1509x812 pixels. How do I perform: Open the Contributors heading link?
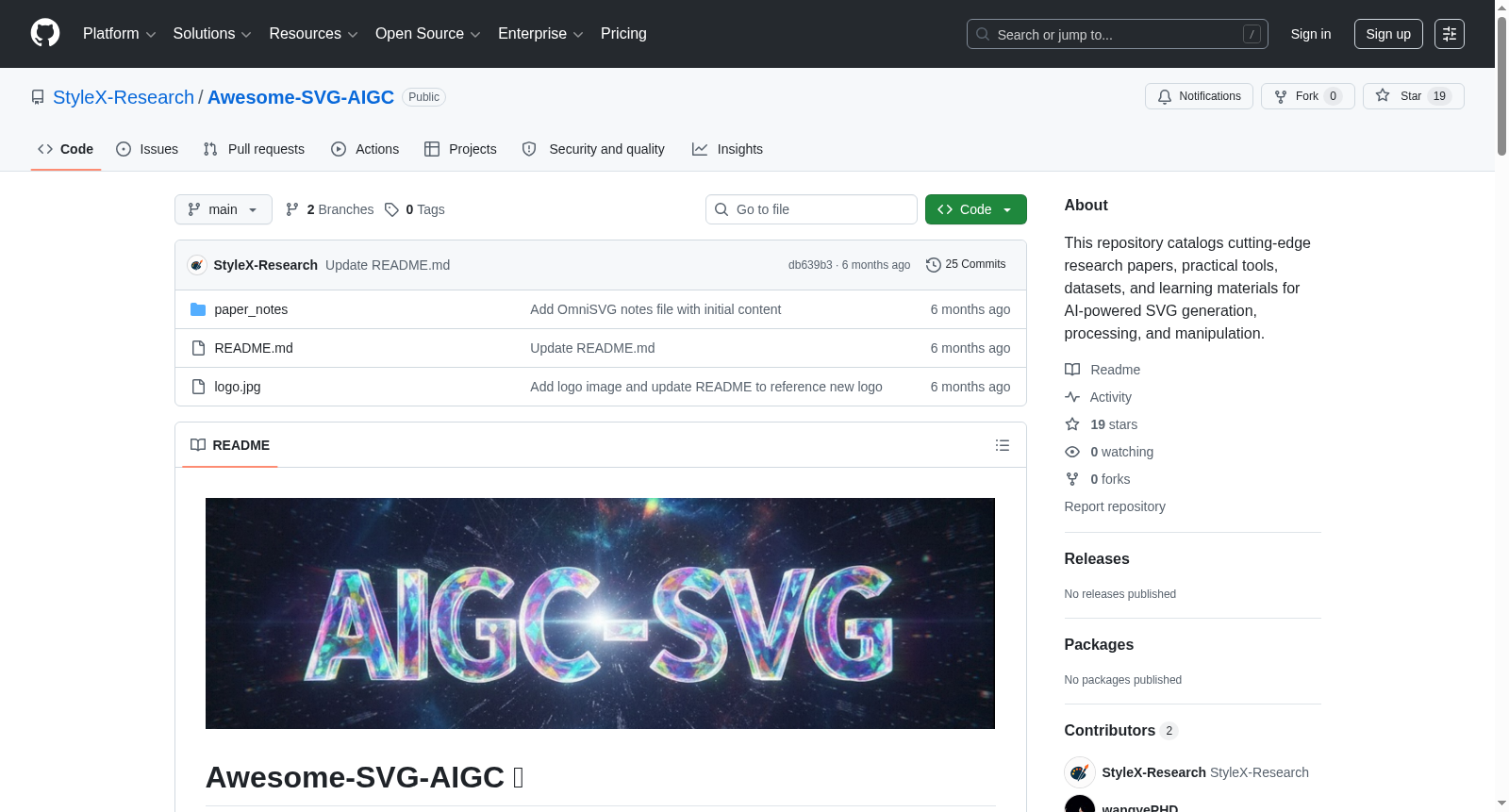1121,731
